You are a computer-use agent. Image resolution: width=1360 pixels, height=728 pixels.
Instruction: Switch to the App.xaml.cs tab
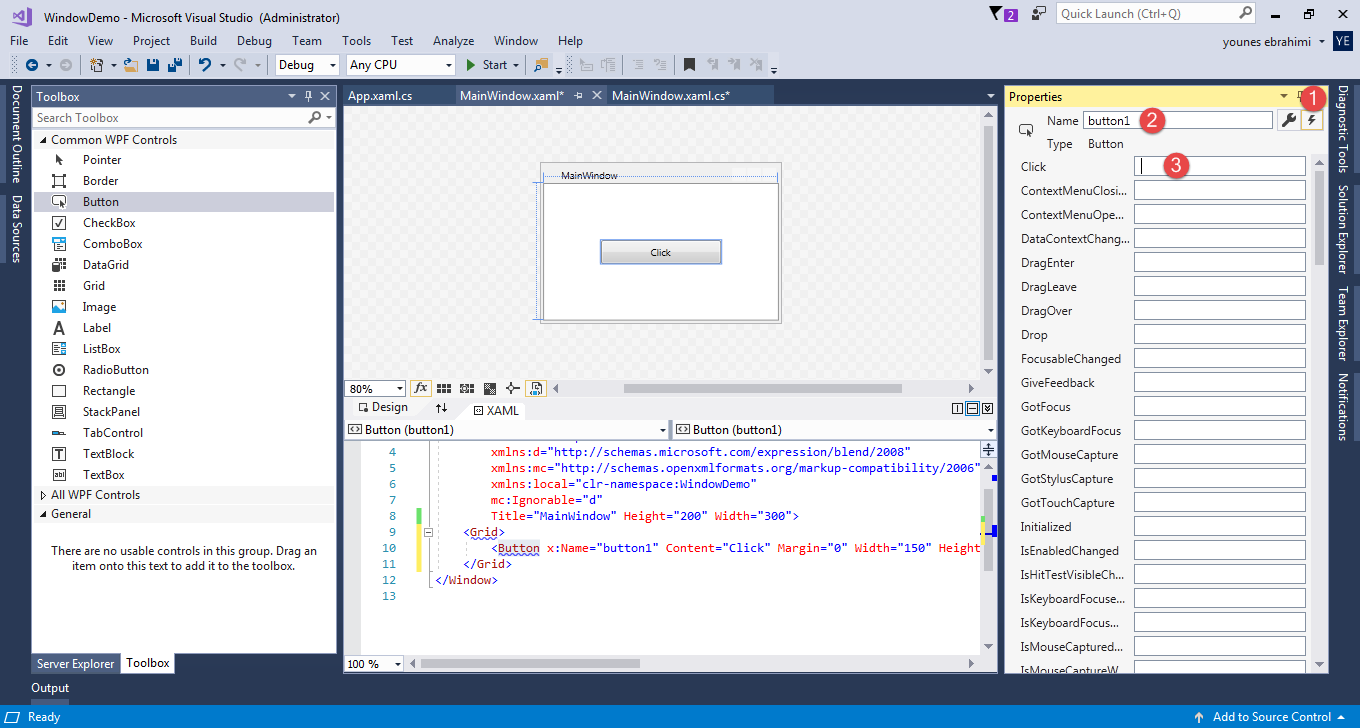pyautogui.click(x=380, y=96)
